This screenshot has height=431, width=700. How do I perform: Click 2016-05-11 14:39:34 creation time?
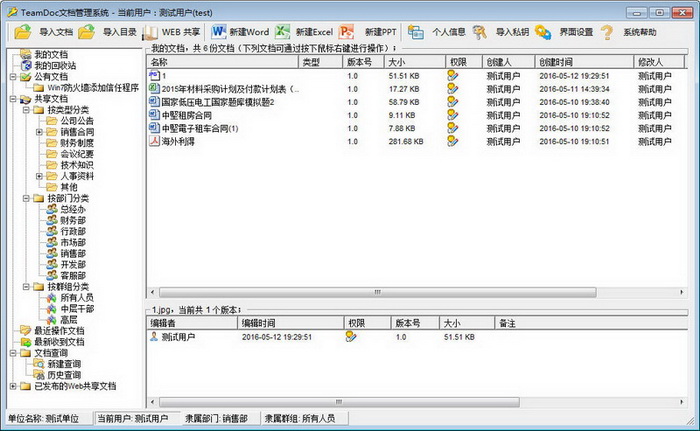pyautogui.click(x=574, y=89)
